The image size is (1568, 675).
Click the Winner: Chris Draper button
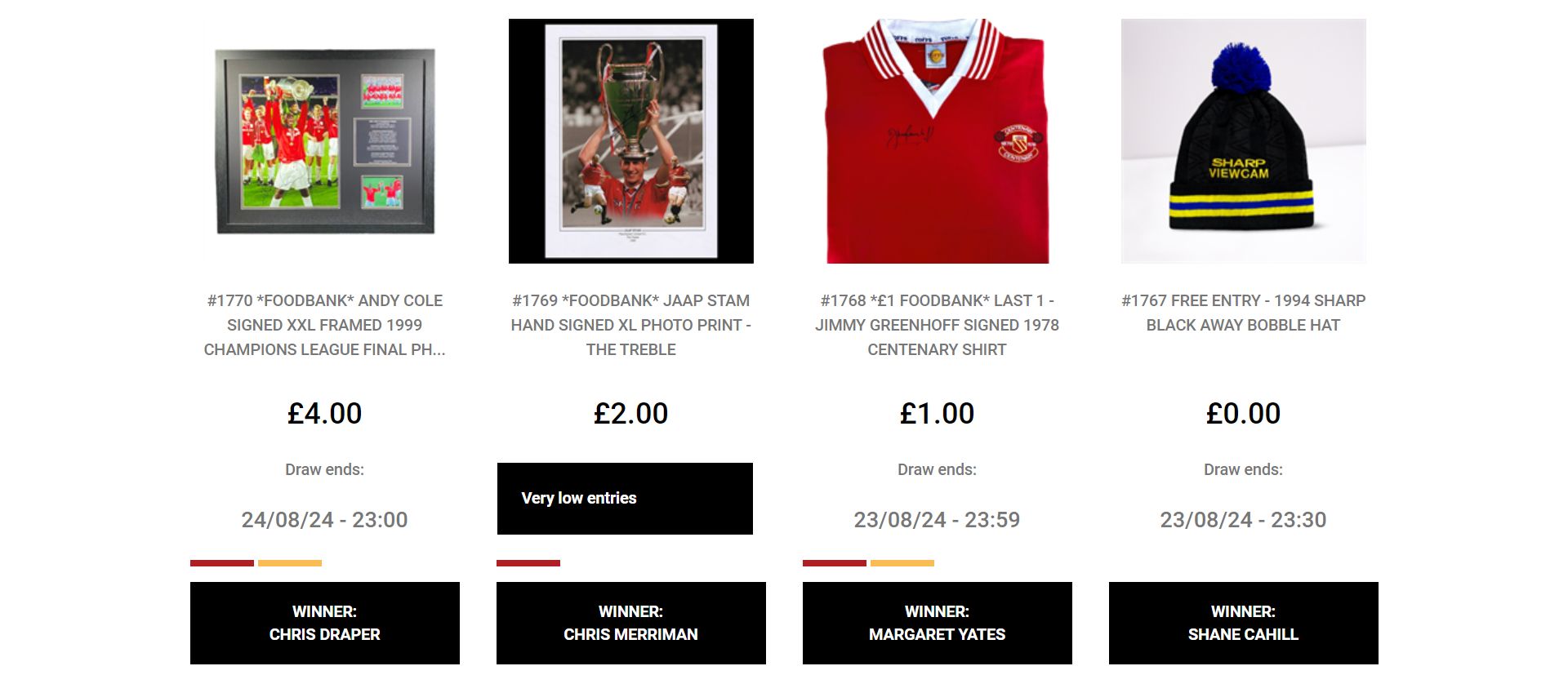325,623
